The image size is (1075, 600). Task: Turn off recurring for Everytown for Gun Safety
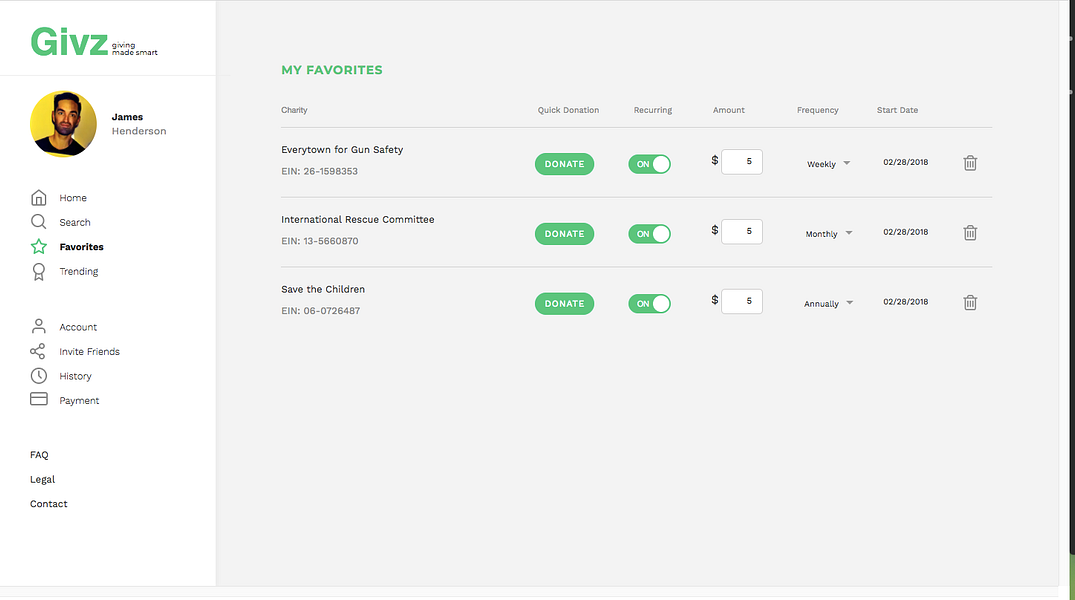pos(649,164)
